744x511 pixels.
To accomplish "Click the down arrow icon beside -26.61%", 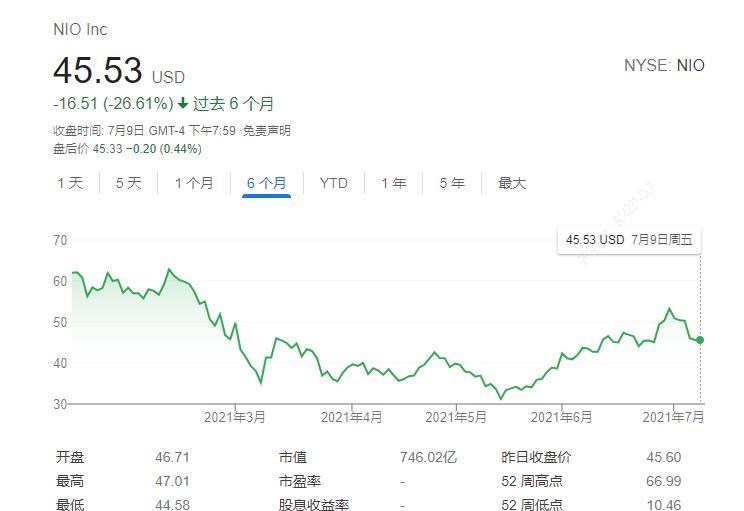I will (183, 103).
